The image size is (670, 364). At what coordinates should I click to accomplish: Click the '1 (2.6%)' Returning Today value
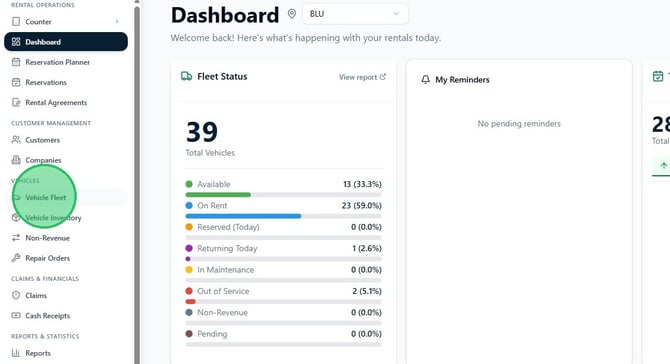[367, 248]
